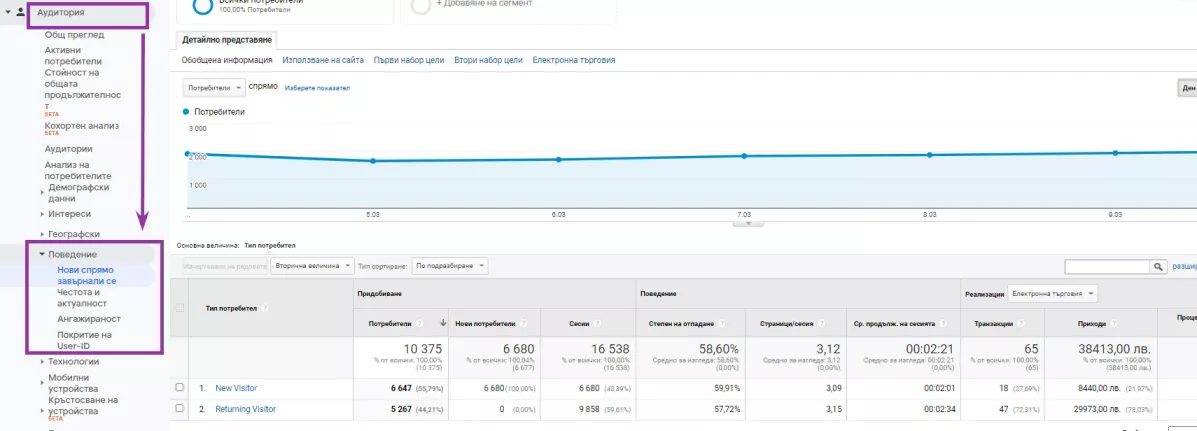Click the search magnifier icon above the table
Screen dimensions: 1197x431
pyautogui.click(x=1160, y=266)
